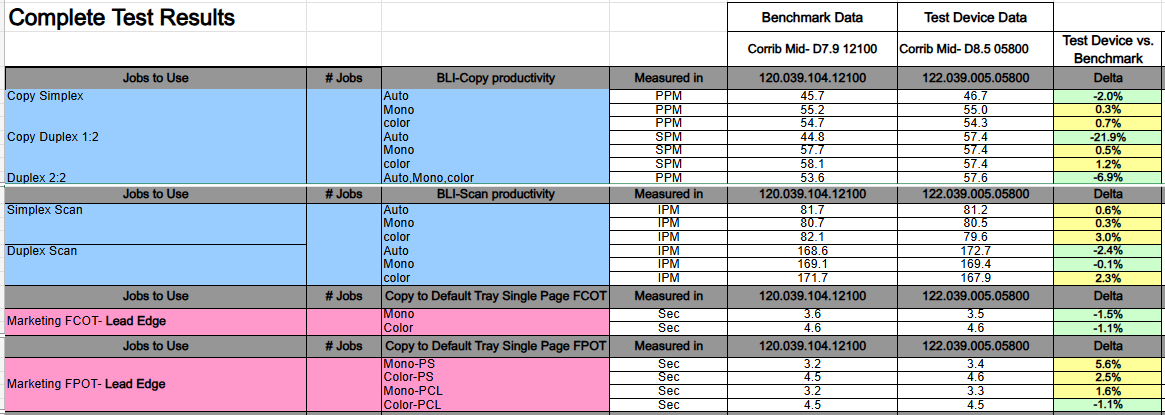Select the green -21.9% delta cell

1108,137
